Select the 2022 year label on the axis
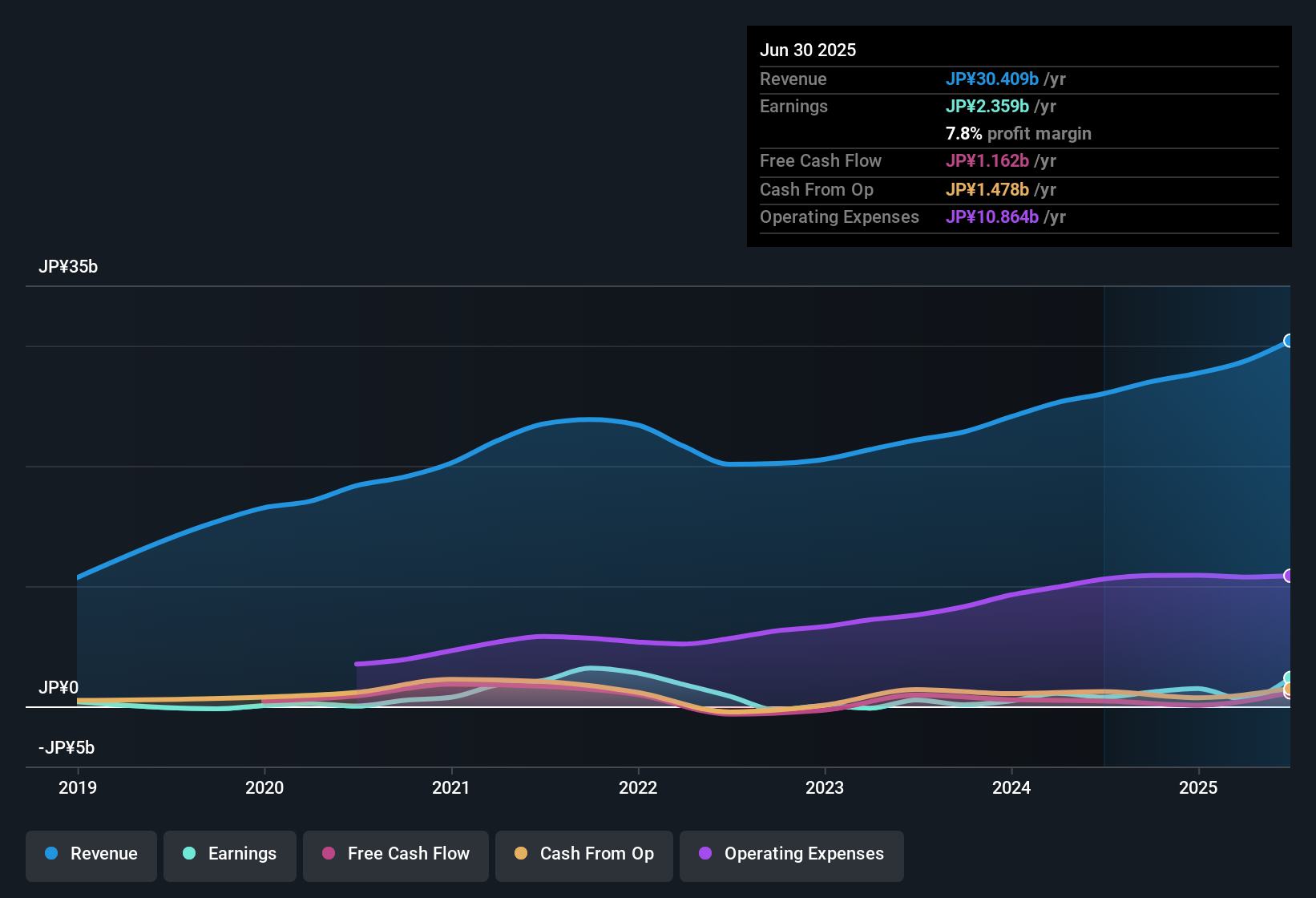The width and height of the screenshot is (1316, 898). point(638,788)
